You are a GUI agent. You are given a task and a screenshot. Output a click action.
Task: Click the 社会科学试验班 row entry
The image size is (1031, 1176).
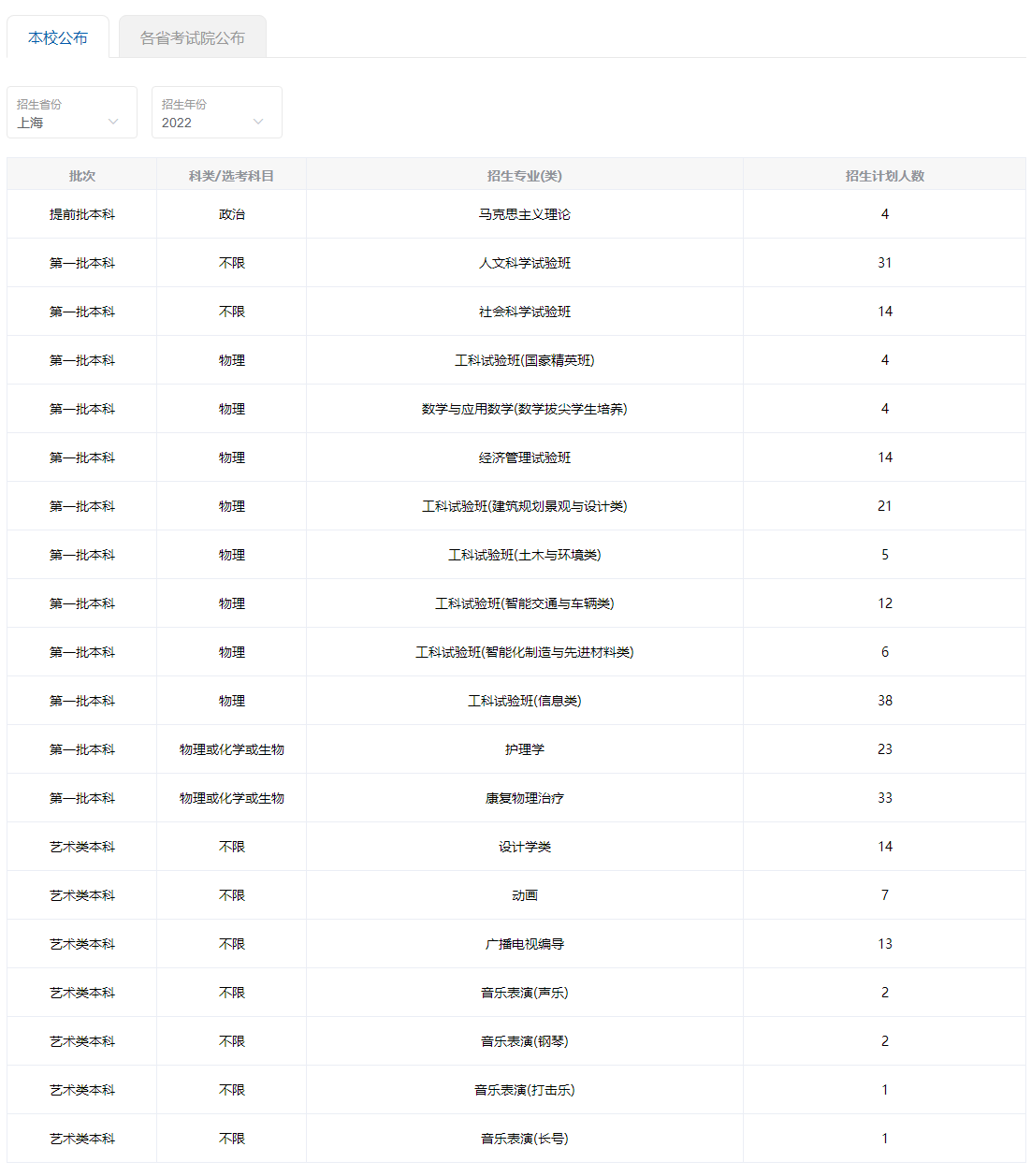click(524, 312)
